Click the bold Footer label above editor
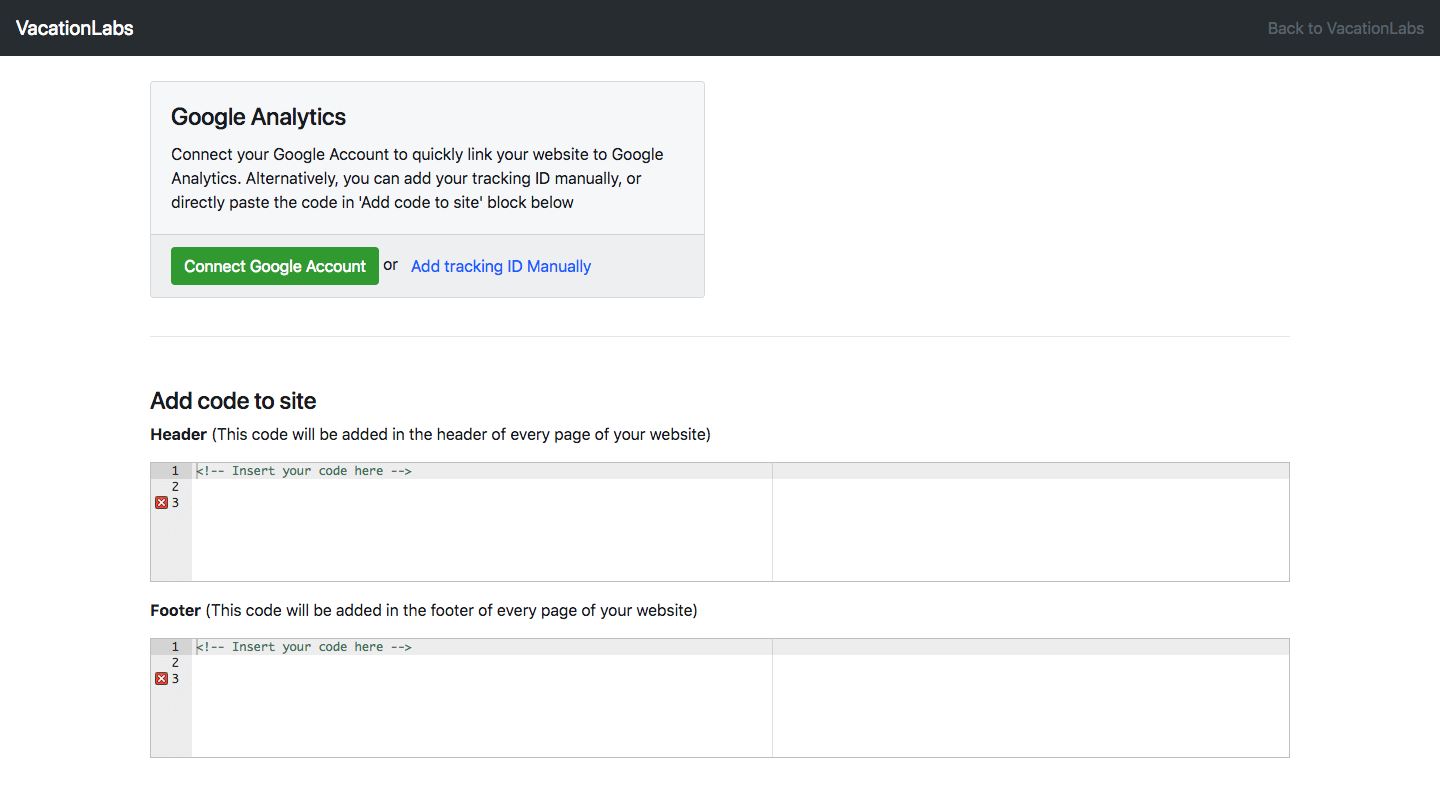The width and height of the screenshot is (1440, 803). [176, 611]
